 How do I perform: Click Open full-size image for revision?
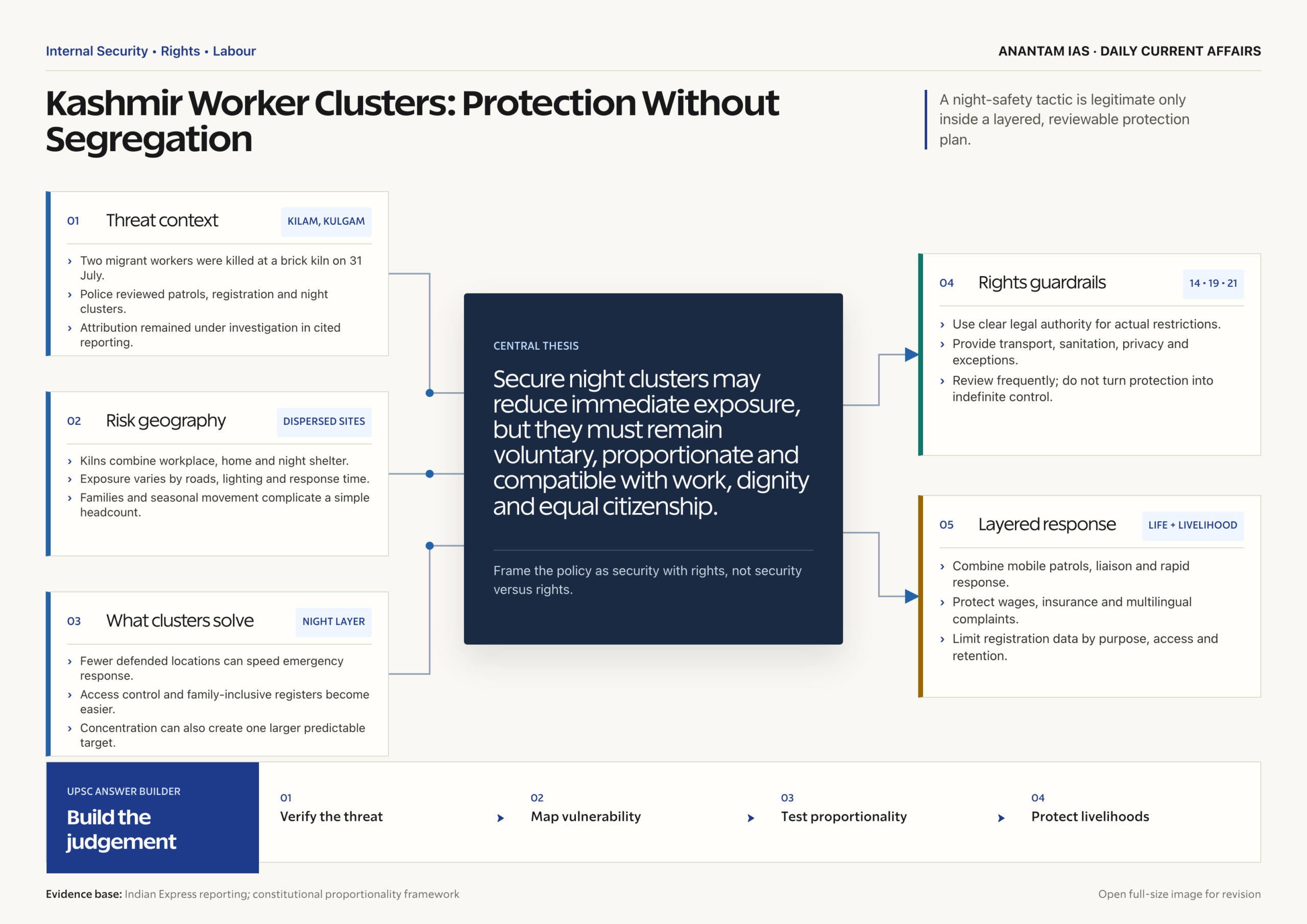(1179, 894)
